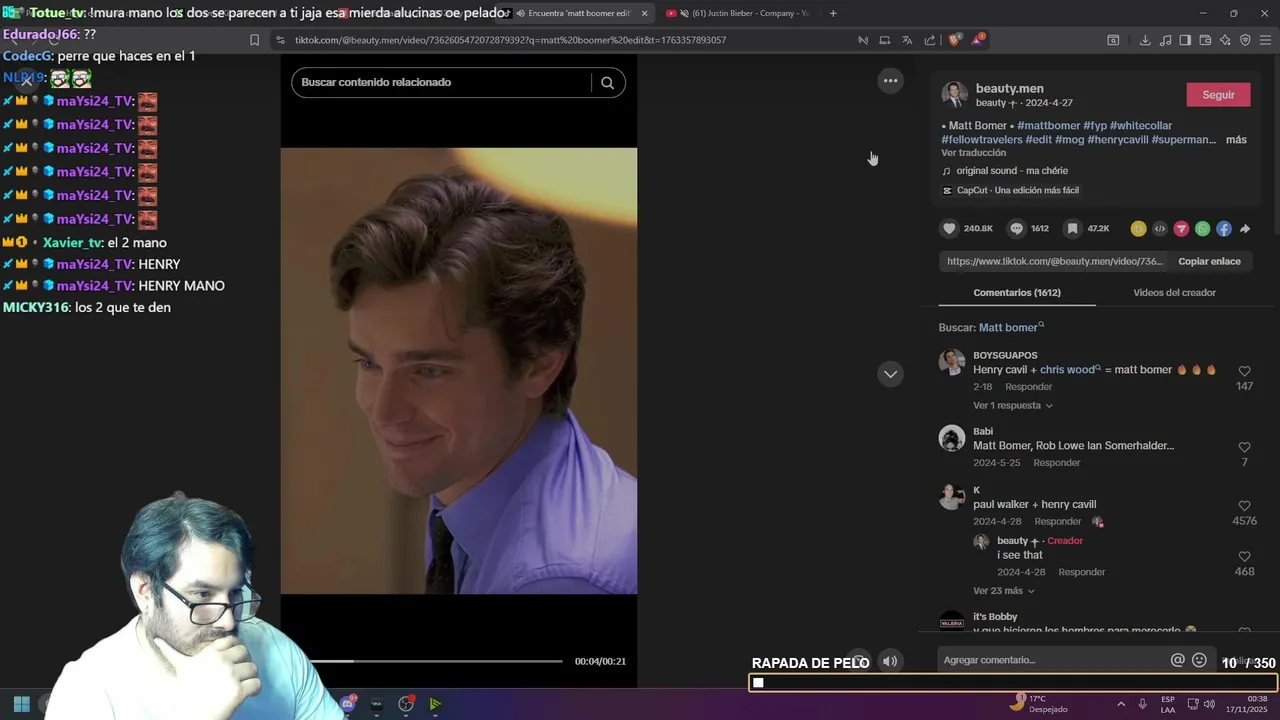Open beauty.men profile avatar
This screenshot has width=1280, height=720.
(x=954, y=95)
